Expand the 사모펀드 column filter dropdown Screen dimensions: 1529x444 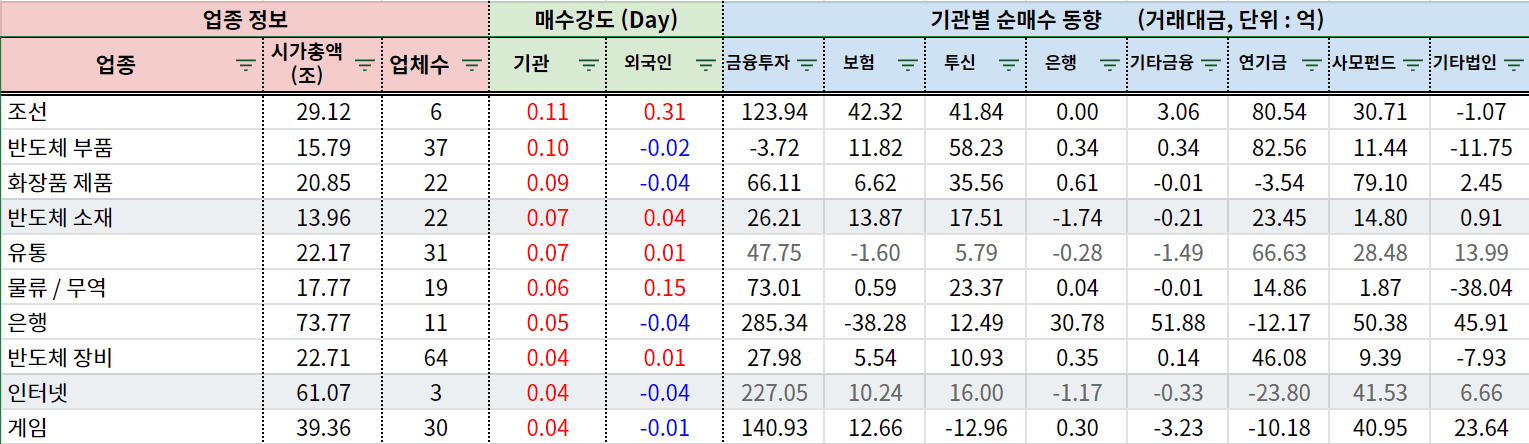[x=1413, y=65]
